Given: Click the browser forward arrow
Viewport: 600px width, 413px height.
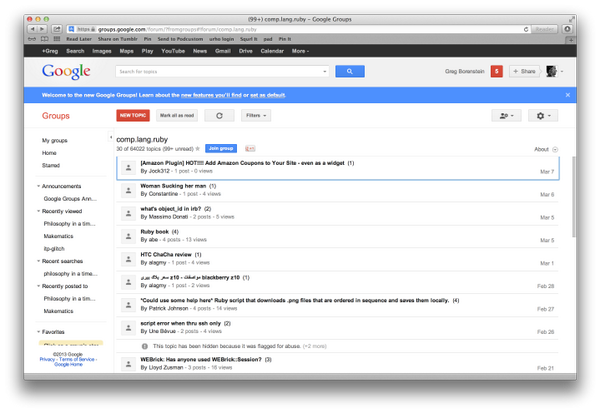Looking at the screenshot, I should tap(42, 29).
